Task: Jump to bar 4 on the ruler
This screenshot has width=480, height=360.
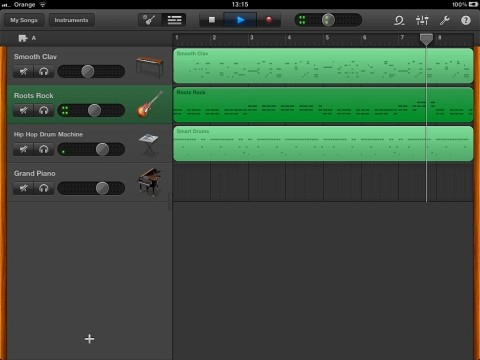Action: [289, 38]
